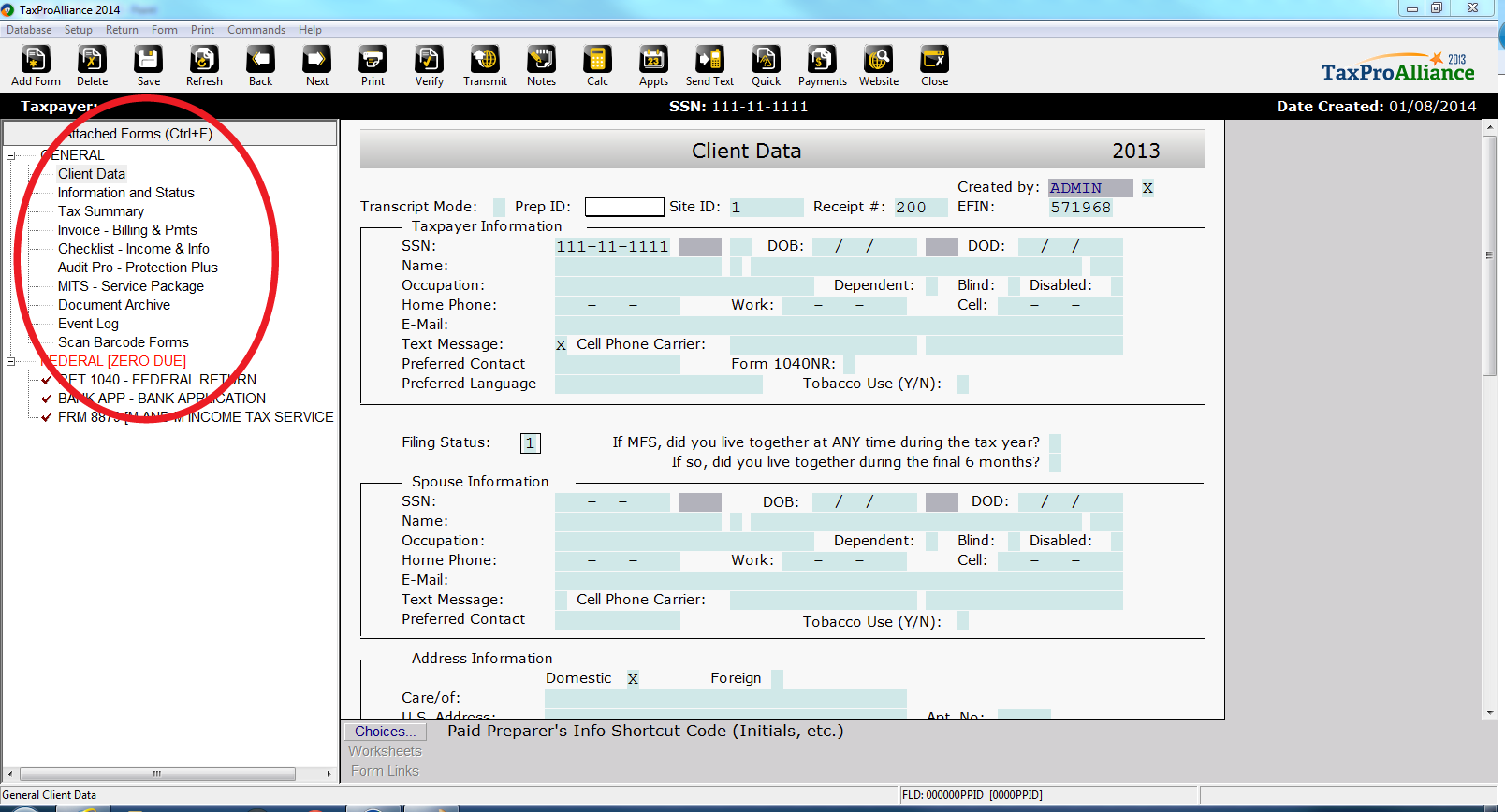This screenshot has height=812, width=1505.
Task: Open Audit Pro - Protection Plus
Action: pyautogui.click(x=138, y=268)
